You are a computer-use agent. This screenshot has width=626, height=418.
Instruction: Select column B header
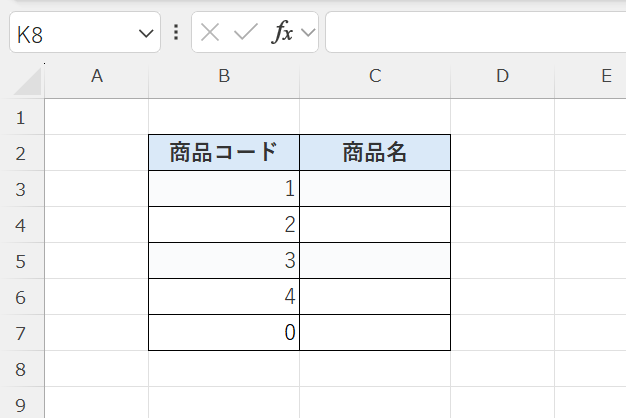click(224, 76)
